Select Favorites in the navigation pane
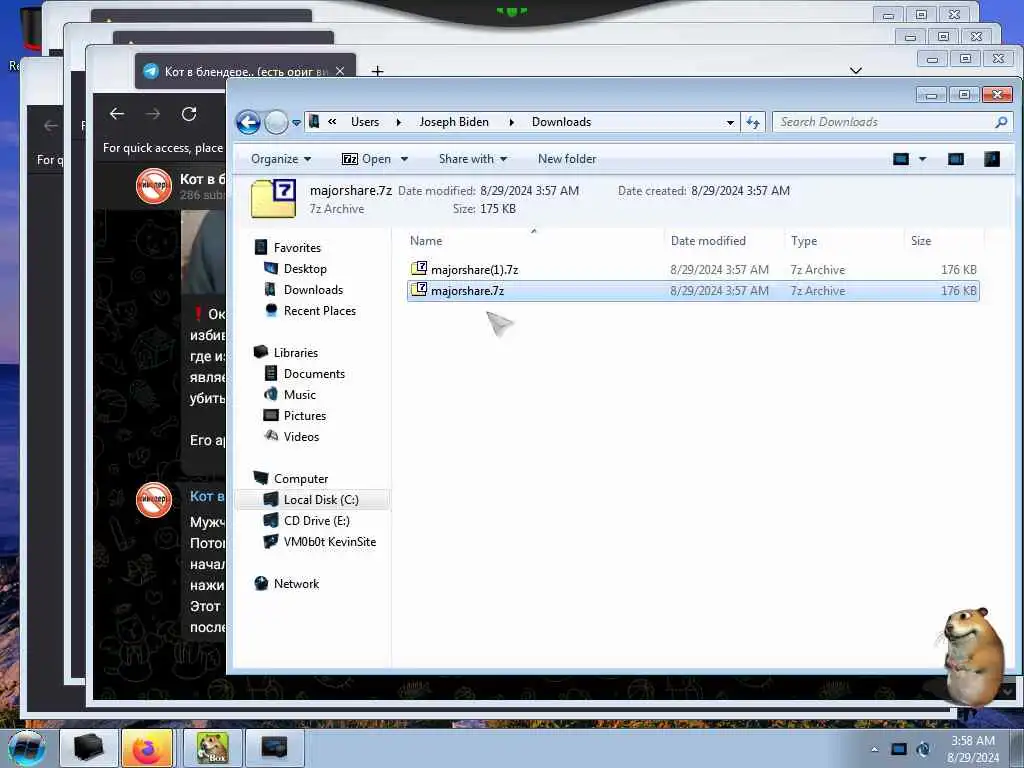 coord(297,248)
